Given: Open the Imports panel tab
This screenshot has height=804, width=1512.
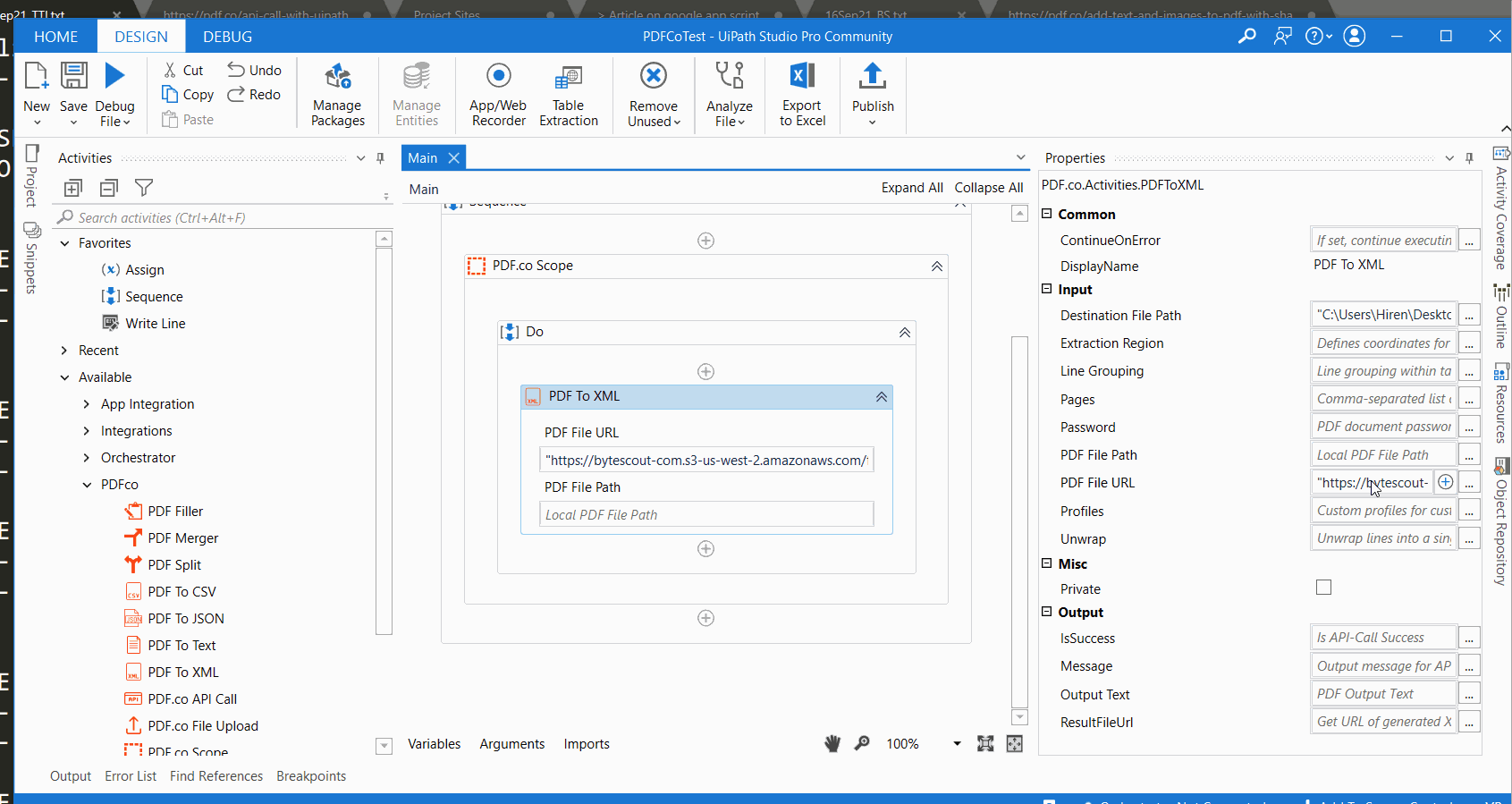Looking at the screenshot, I should tap(587, 744).
